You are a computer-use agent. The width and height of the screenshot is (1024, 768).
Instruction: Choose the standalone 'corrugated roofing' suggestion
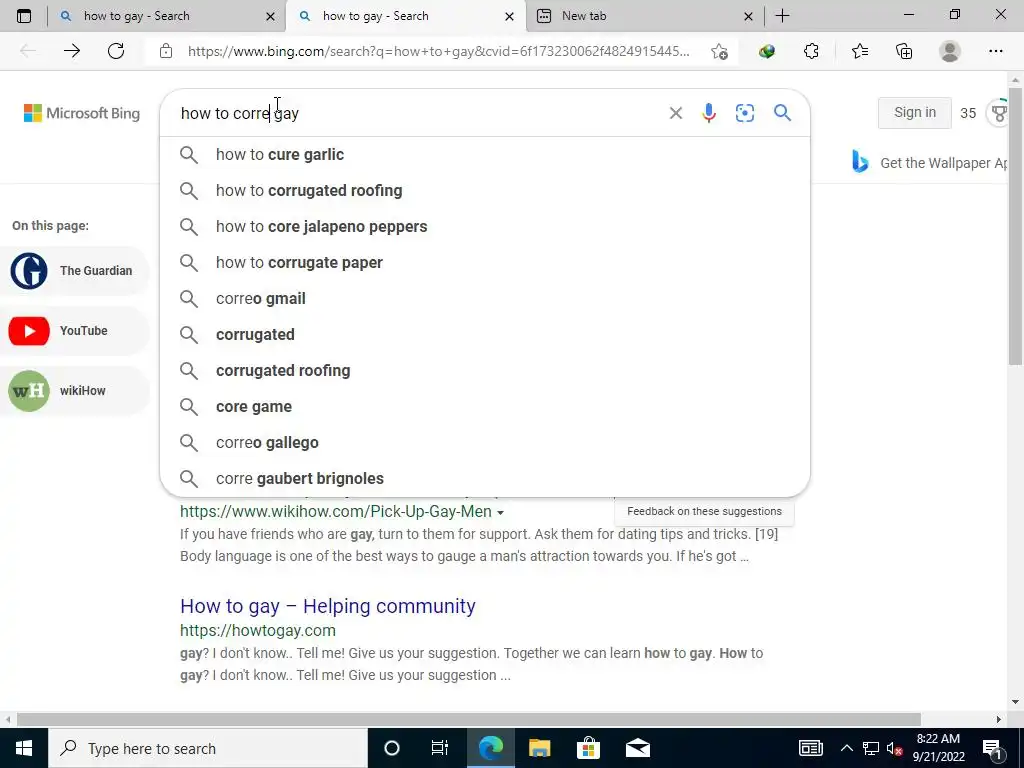click(x=485, y=370)
